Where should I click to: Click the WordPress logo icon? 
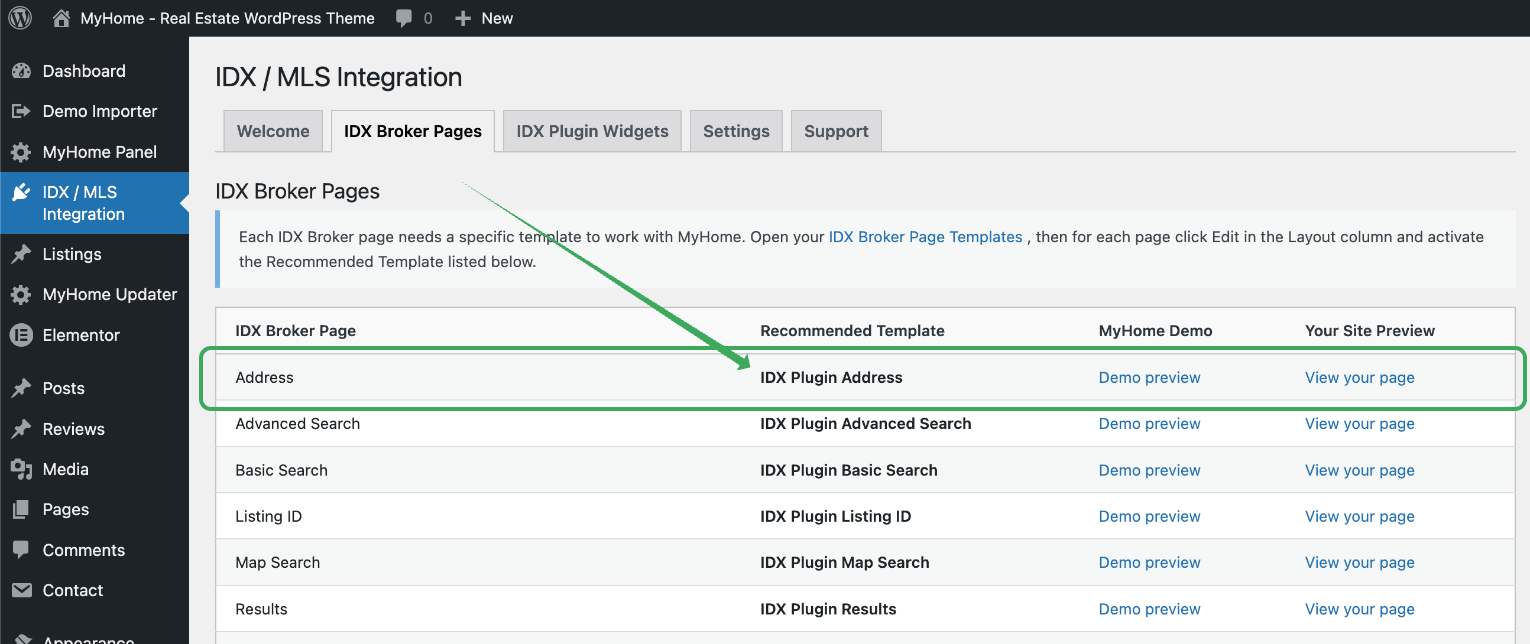(x=20, y=18)
